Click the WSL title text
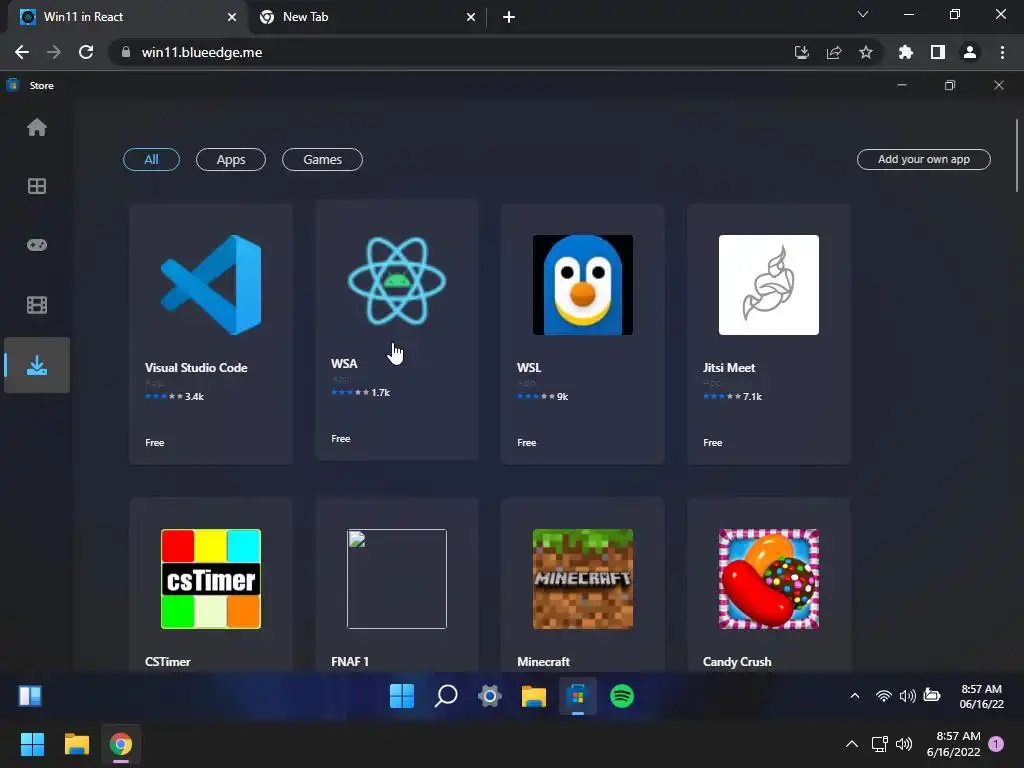Viewport: 1024px width, 768px height. coord(529,368)
